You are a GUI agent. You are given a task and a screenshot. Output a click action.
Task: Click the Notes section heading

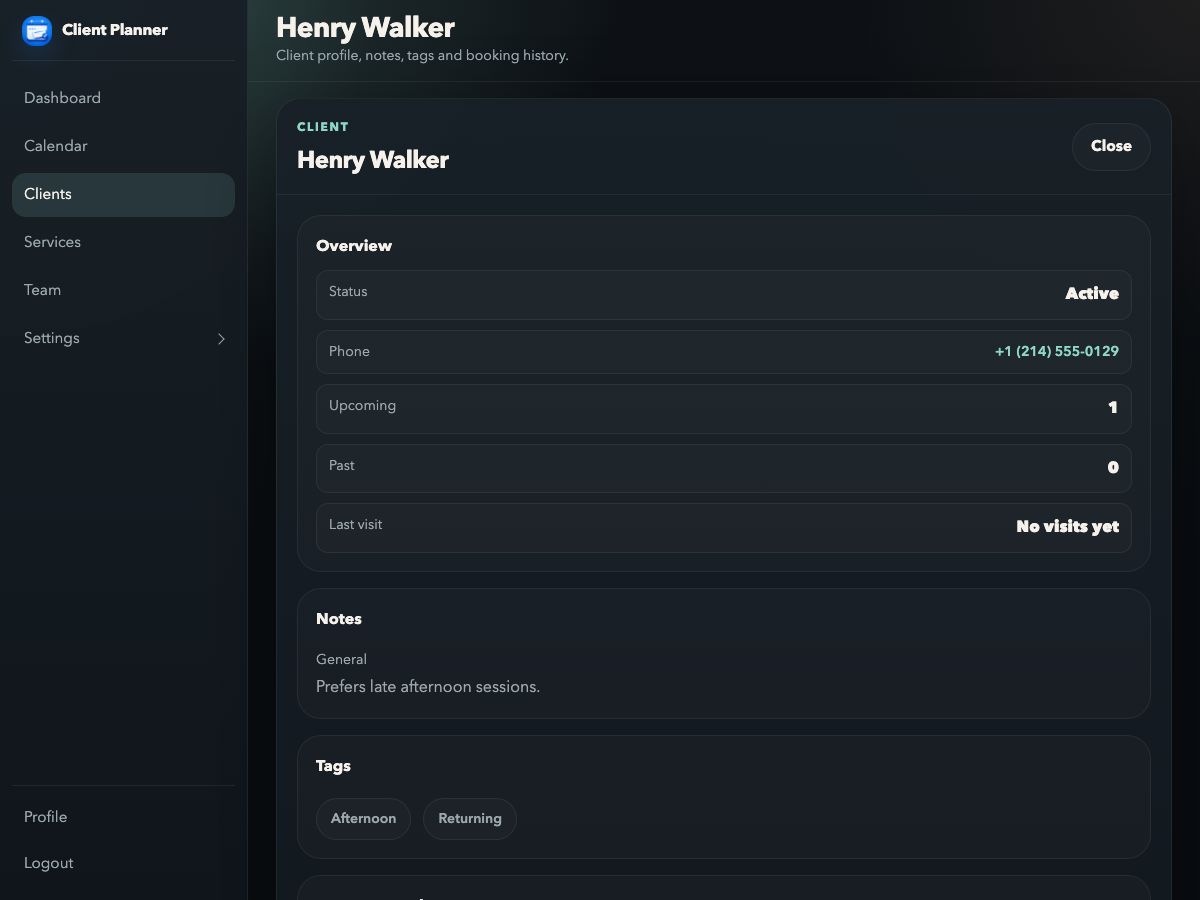coord(339,619)
